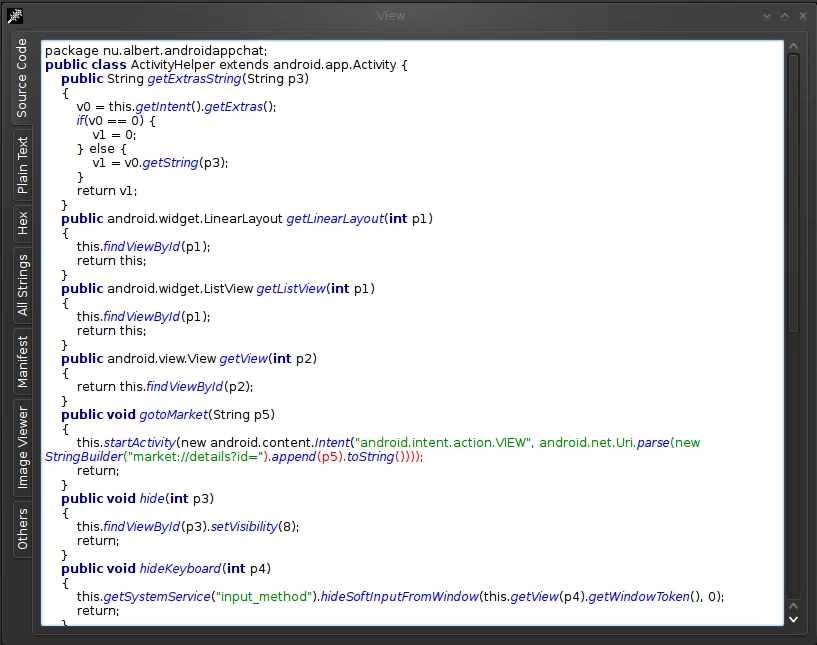Click the hide method declaration name

152,499
